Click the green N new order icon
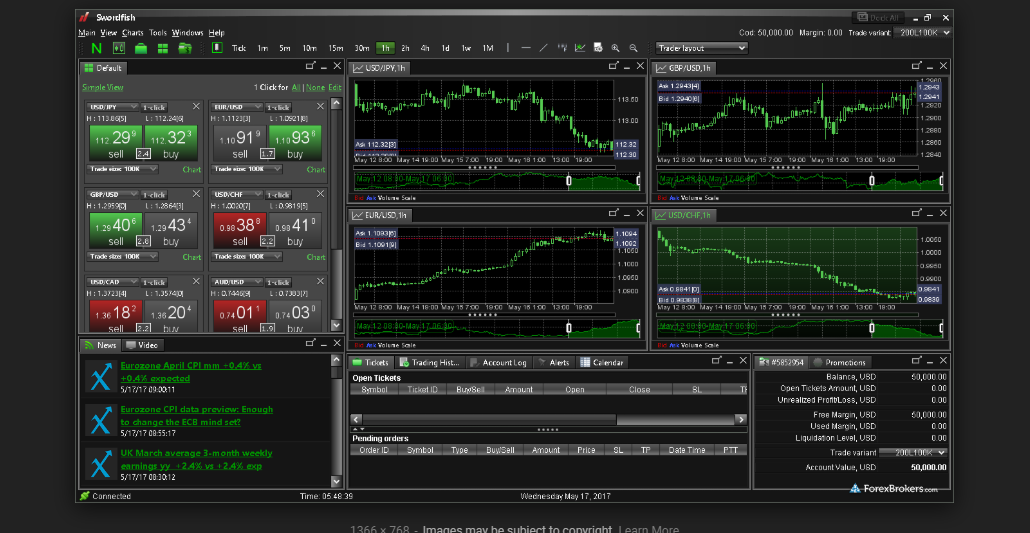Viewport: 1030px width, 533px height. (x=97, y=48)
